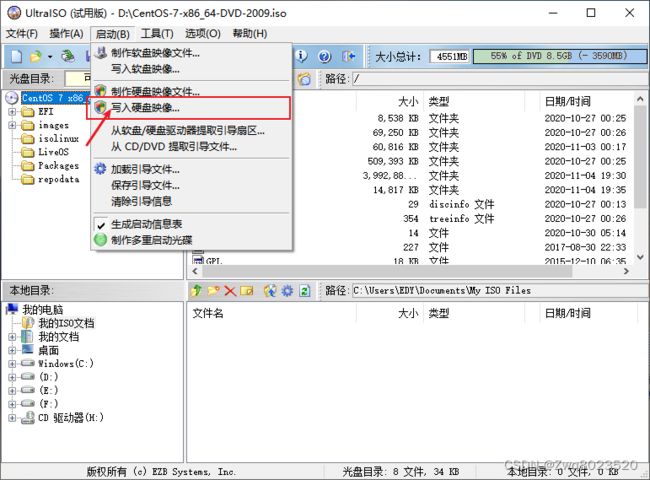Click the disc list scroll-right arrow
The width and height of the screenshot is (650, 480).
coord(626,272)
